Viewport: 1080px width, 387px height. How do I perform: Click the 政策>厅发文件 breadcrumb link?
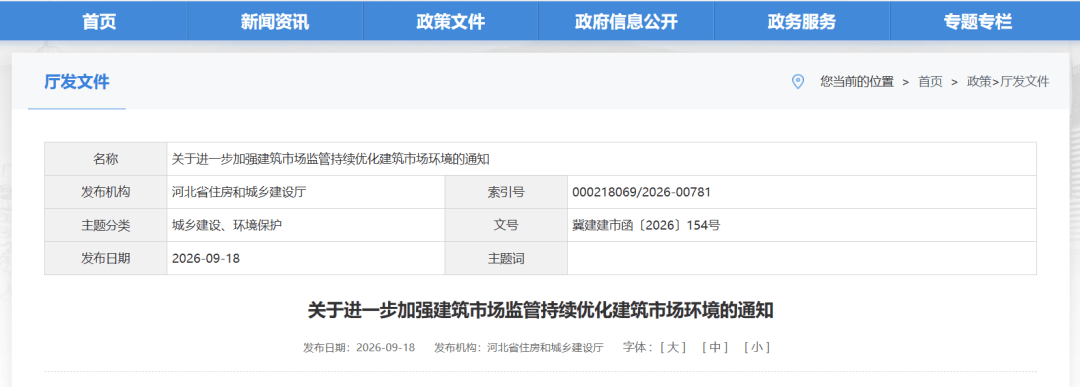point(1008,82)
